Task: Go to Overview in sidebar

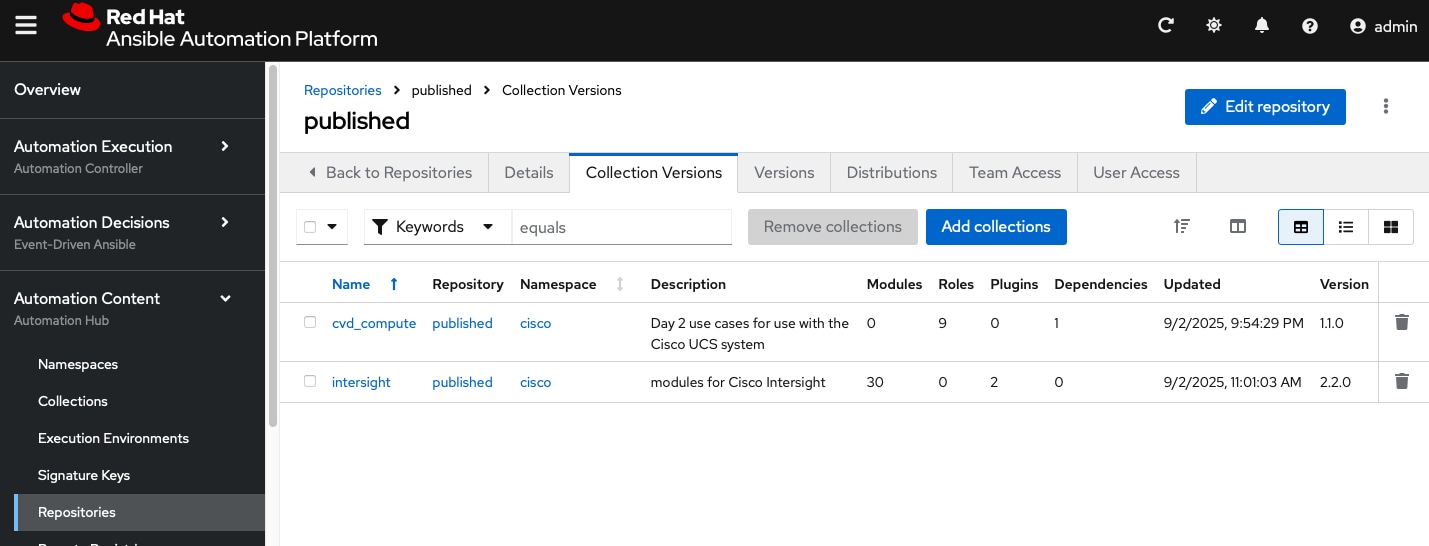Action: tap(132, 90)
